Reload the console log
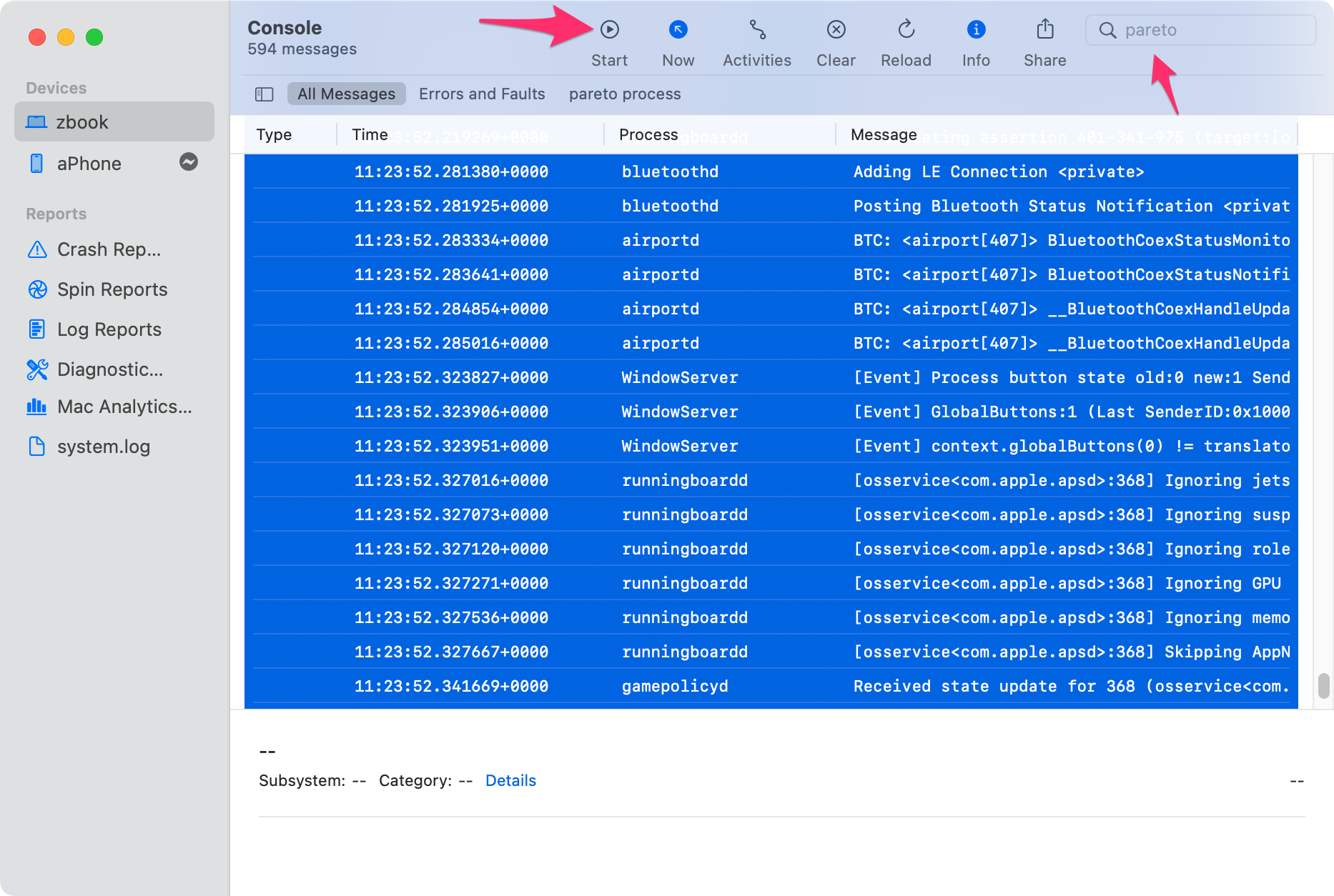This screenshot has height=896, width=1334. click(906, 43)
